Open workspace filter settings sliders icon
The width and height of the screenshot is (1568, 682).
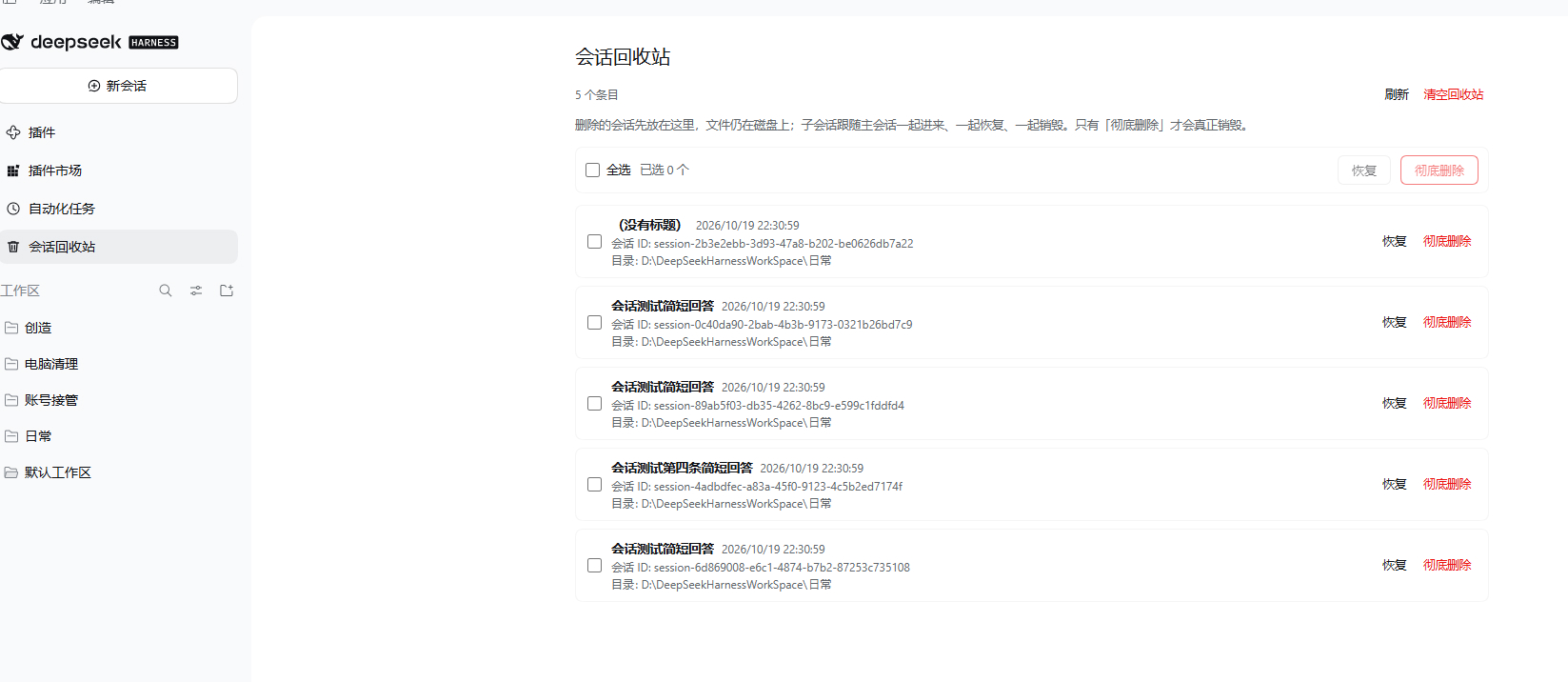tap(196, 291)
